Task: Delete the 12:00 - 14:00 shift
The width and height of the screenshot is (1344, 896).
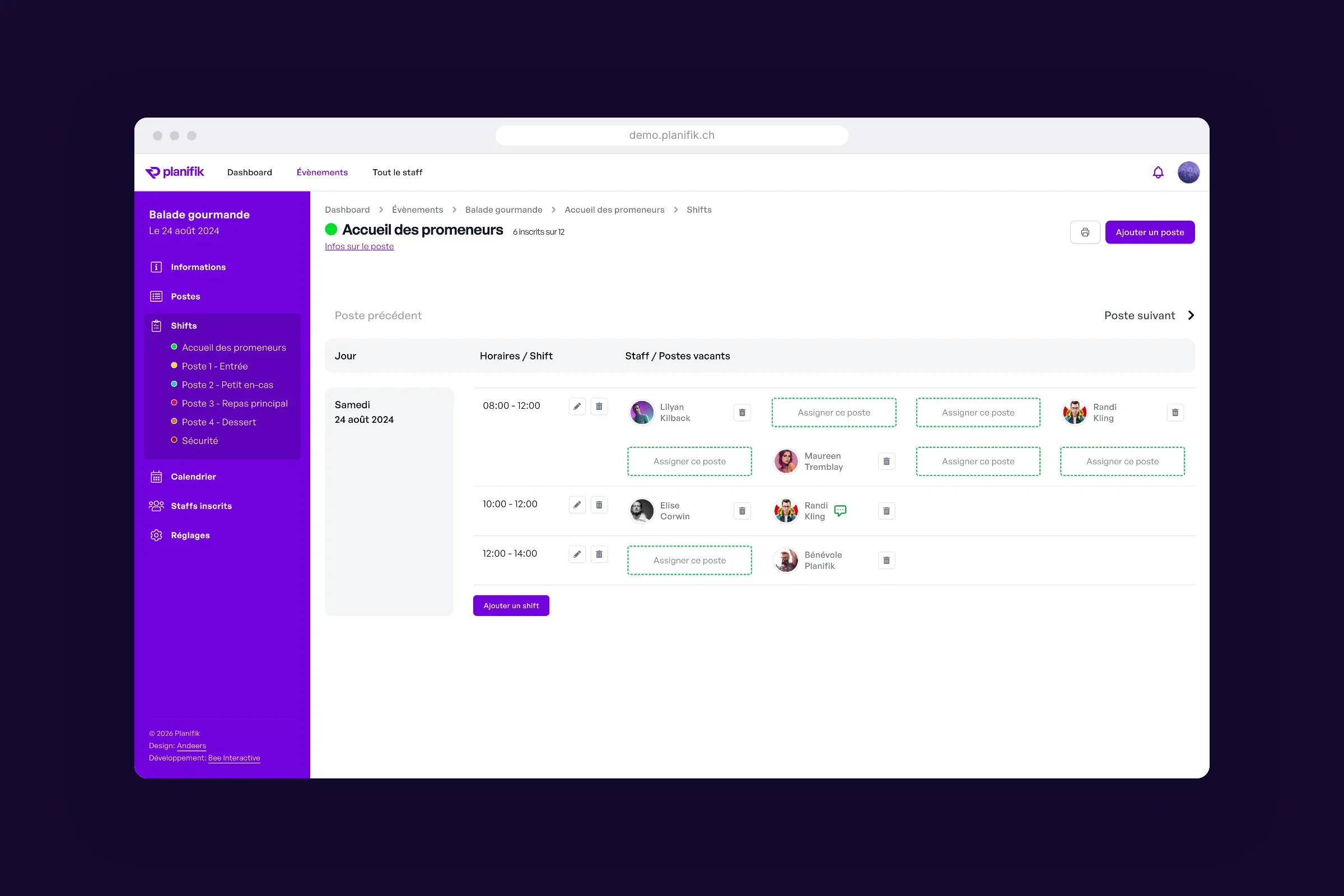Action: point(599,554)
